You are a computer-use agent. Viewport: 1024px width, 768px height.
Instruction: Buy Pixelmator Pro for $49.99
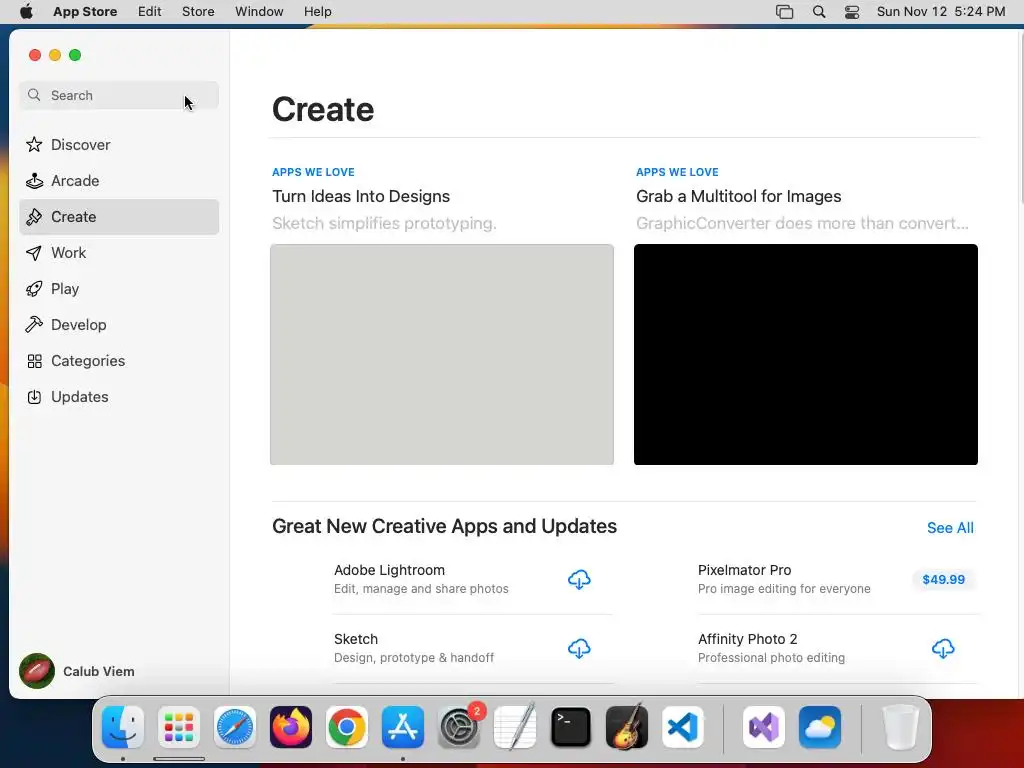[x=943, y=579]
